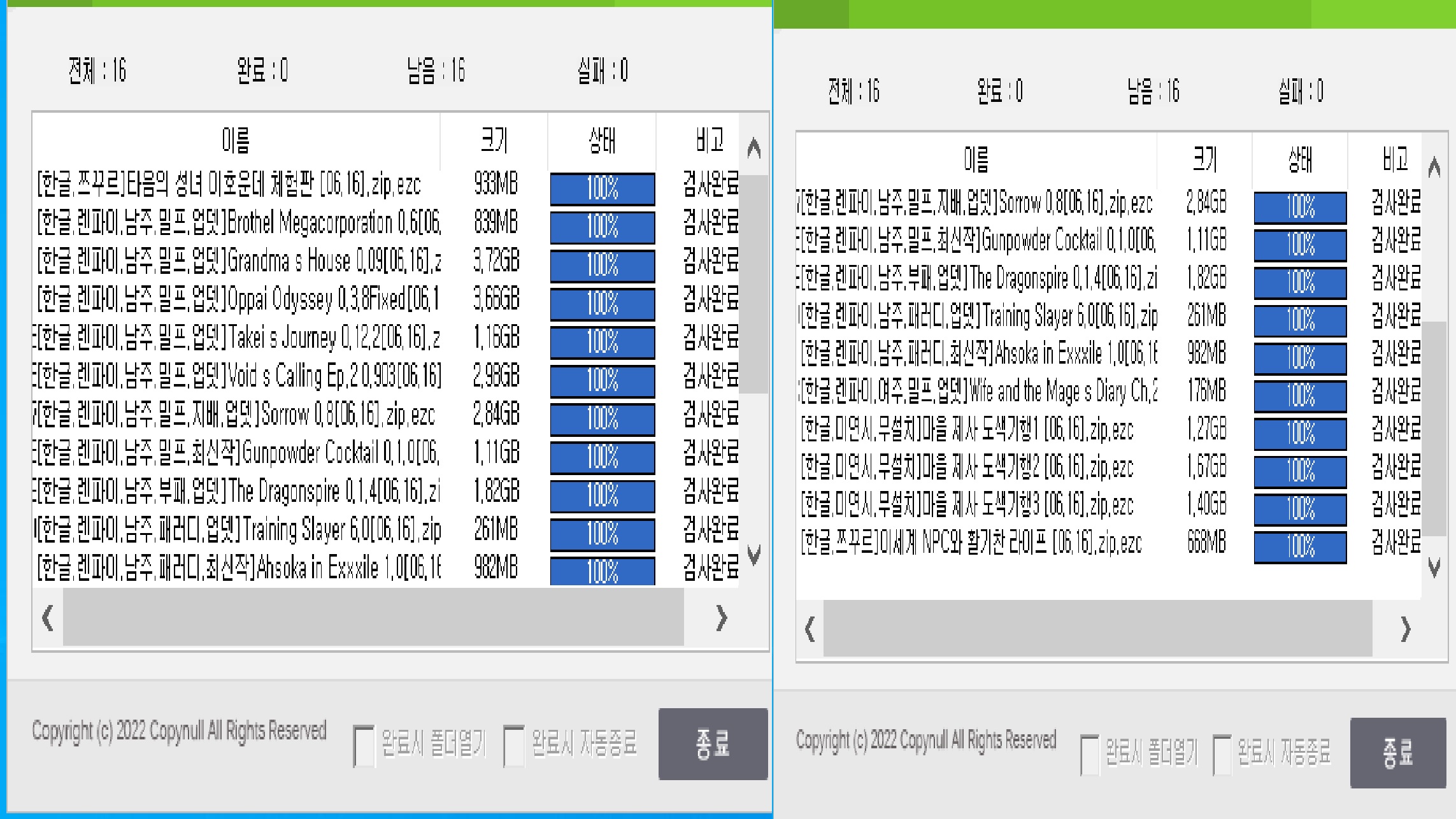1456x819 pixels.
Task: Click scroll up arrow in right list
Action: pyautogui.click(x=1434, y=167)
